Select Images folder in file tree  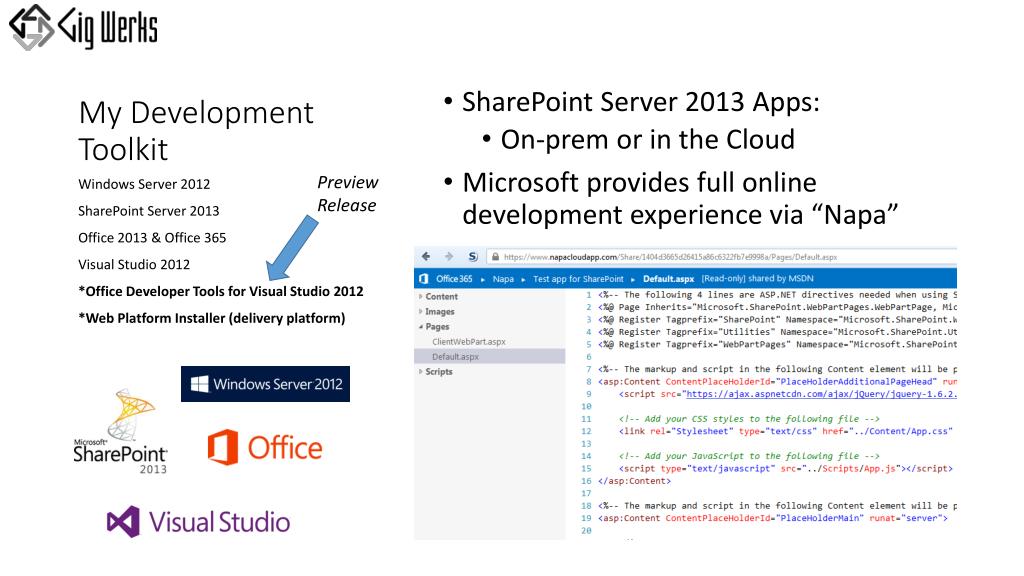click(440, 312)
